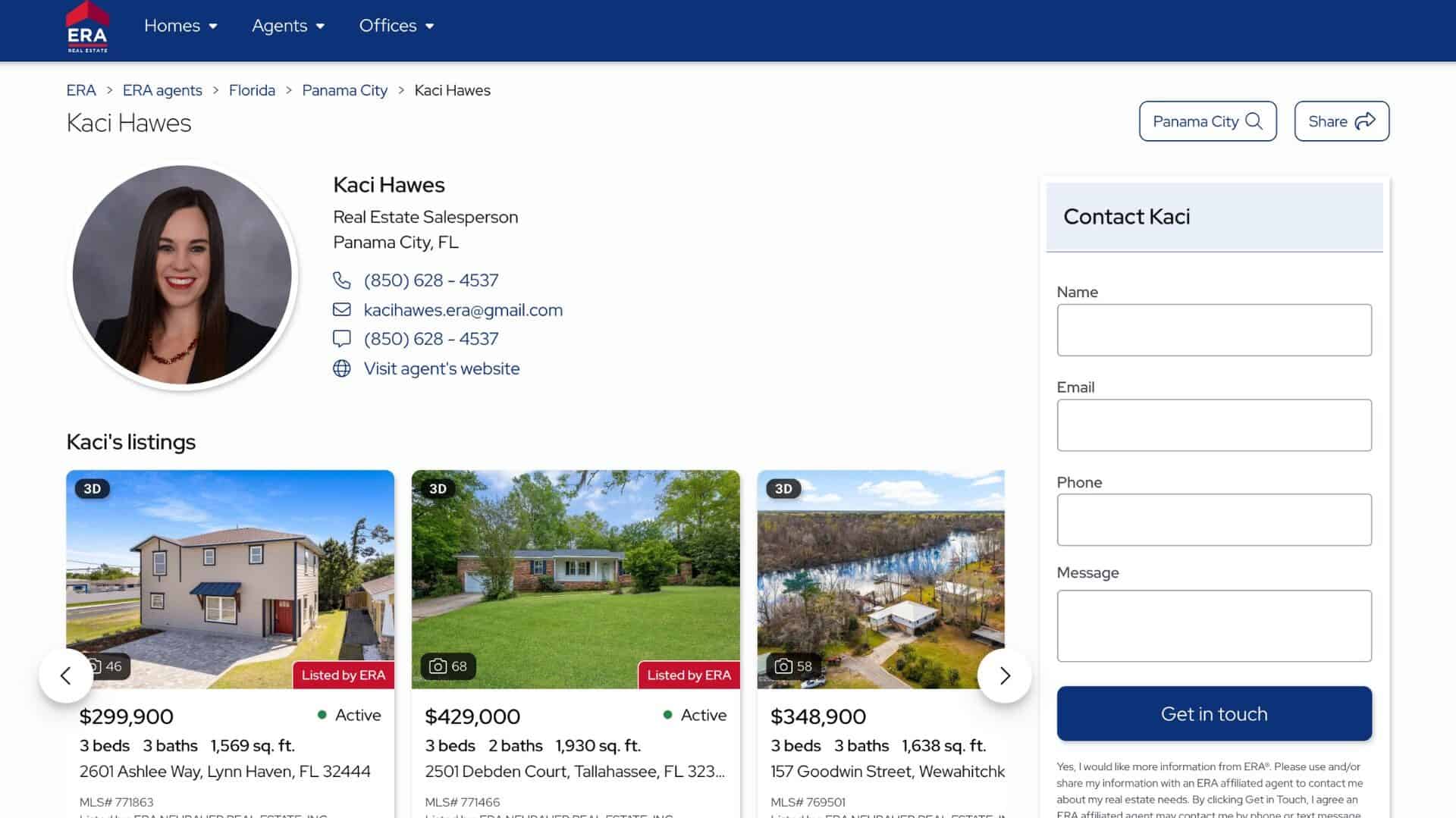Click MLS# 771863 text
This screenshot has width=1456, height=818.
(x=116, y=802)
